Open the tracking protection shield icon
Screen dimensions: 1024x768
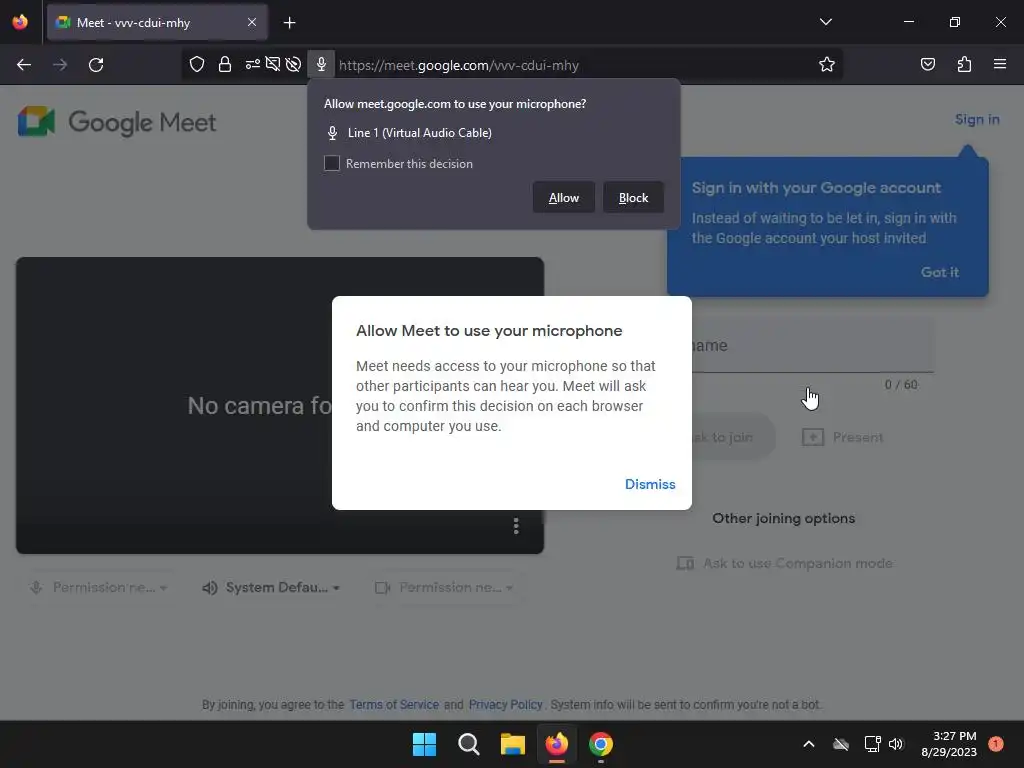(x=197, y=64)
